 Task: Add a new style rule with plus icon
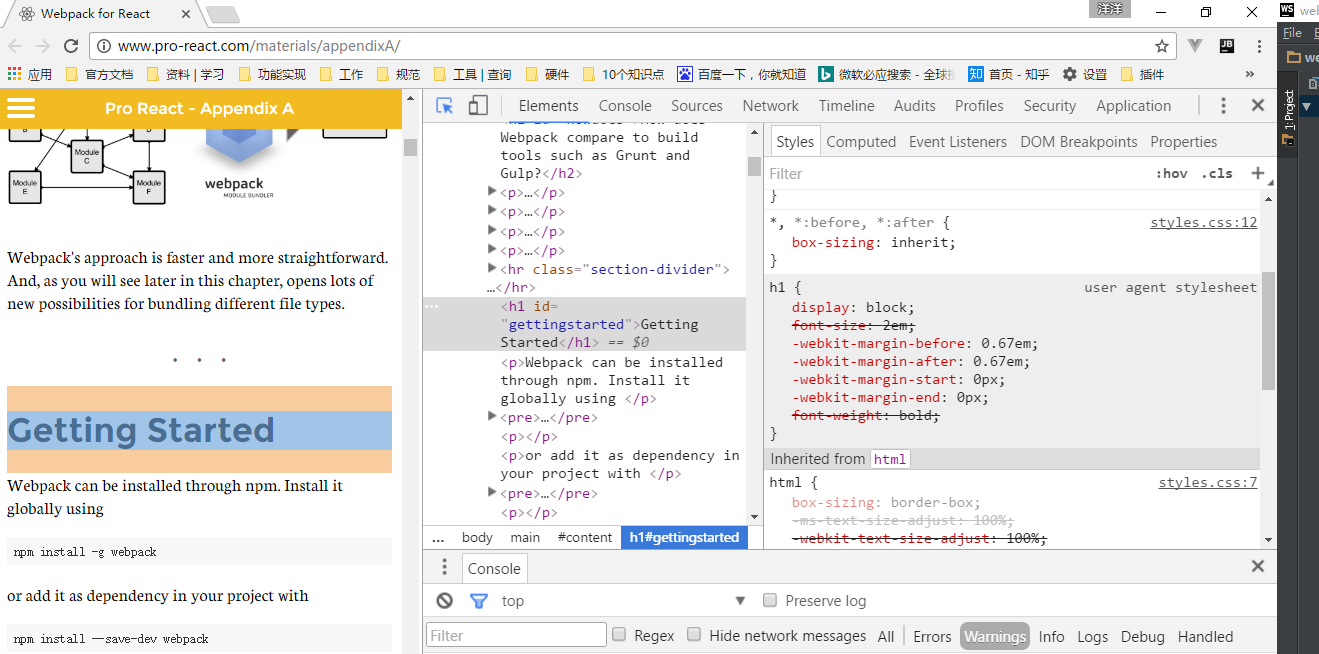coord(1257,173)
